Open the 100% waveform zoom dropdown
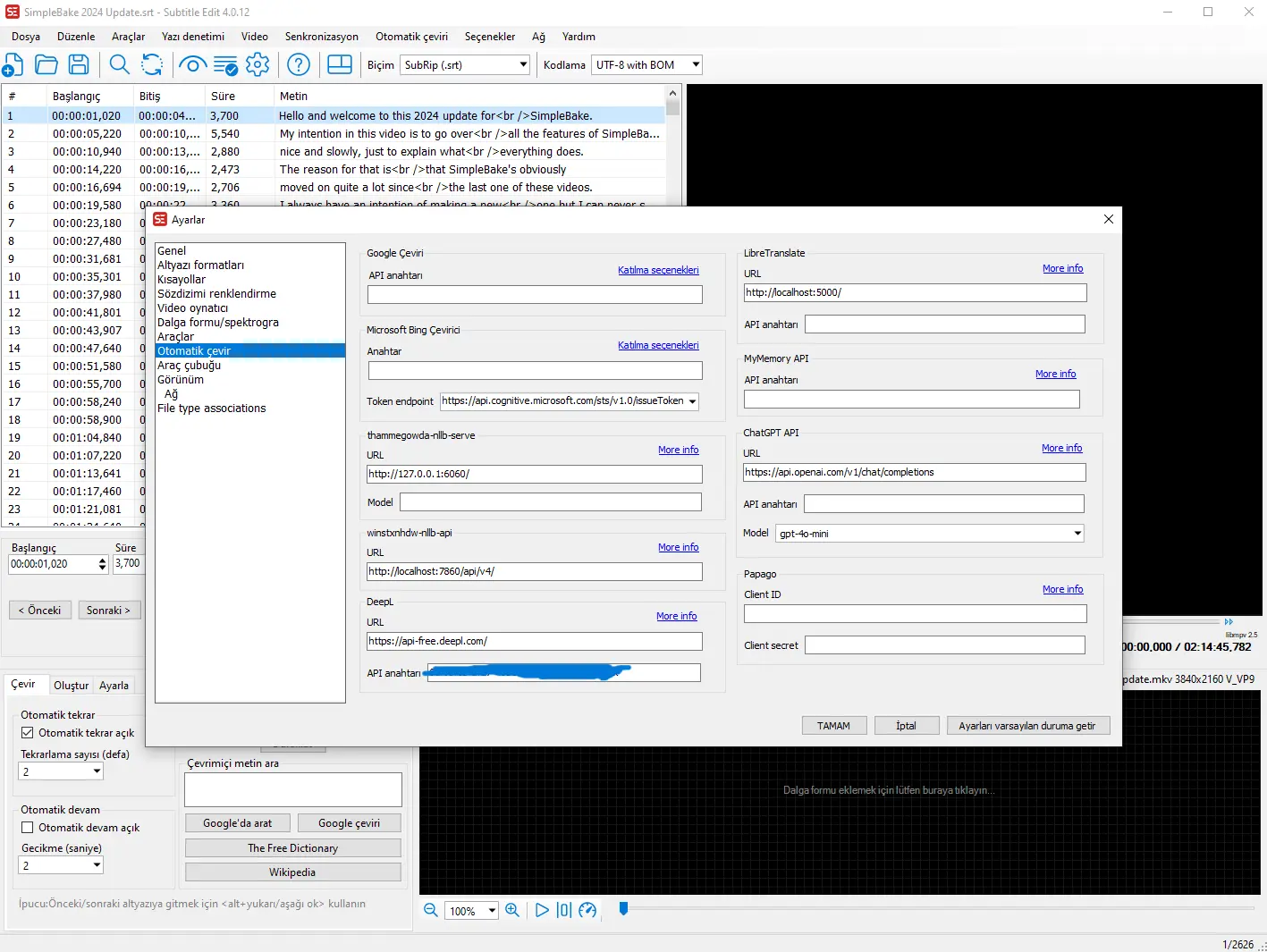 pyautogui.click(x=471, y=911)
